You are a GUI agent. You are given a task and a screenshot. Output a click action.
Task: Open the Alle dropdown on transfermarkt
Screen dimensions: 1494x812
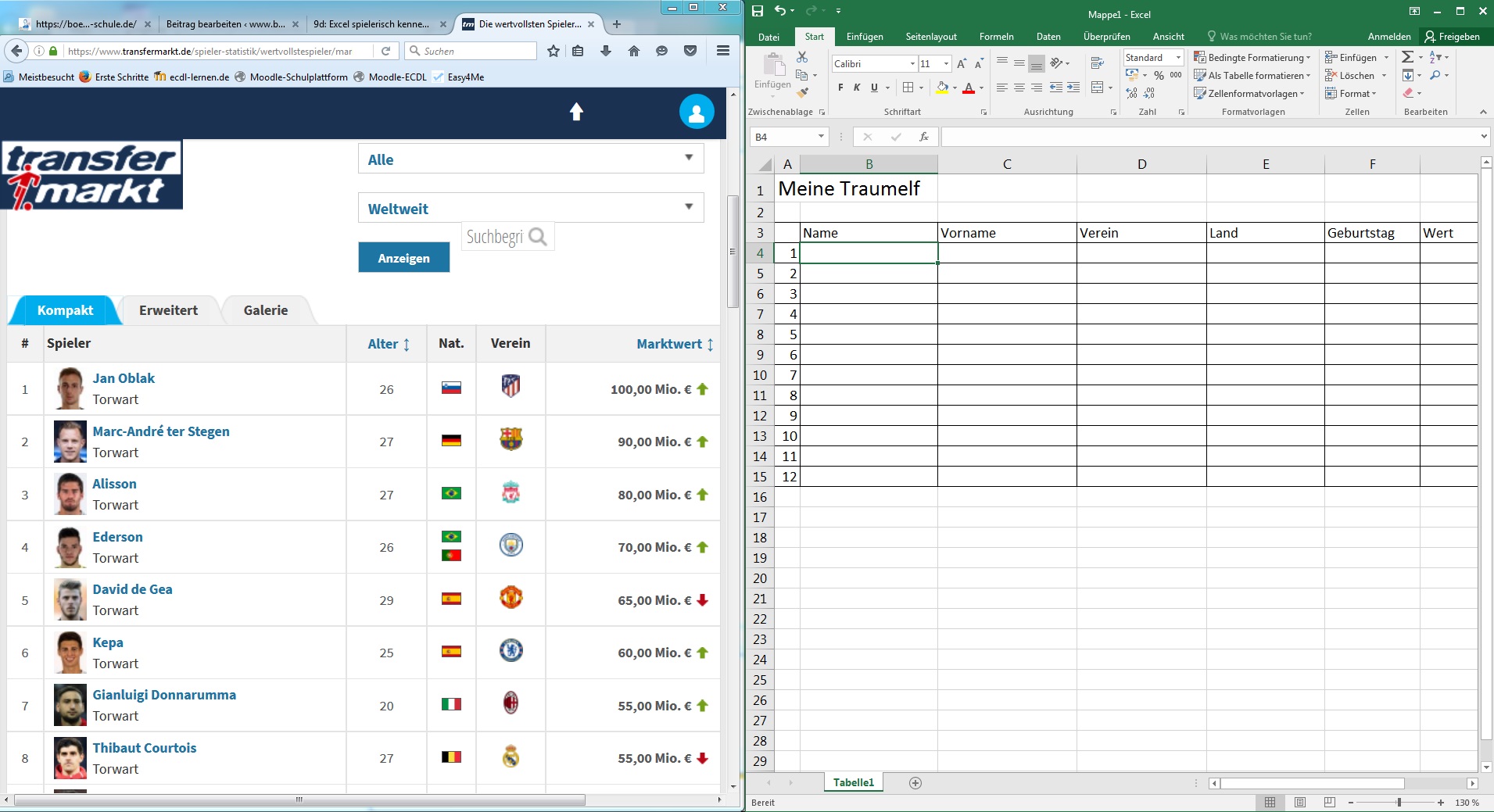tap(531, 159)
